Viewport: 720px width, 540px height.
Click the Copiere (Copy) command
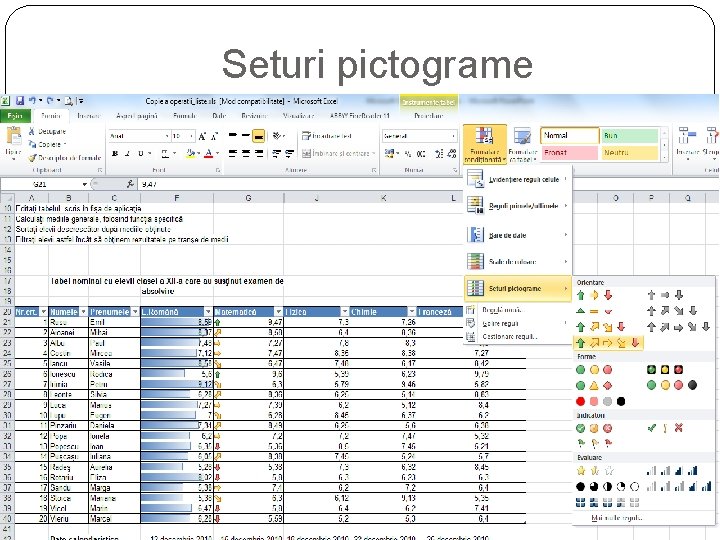(x=47, y=144)
